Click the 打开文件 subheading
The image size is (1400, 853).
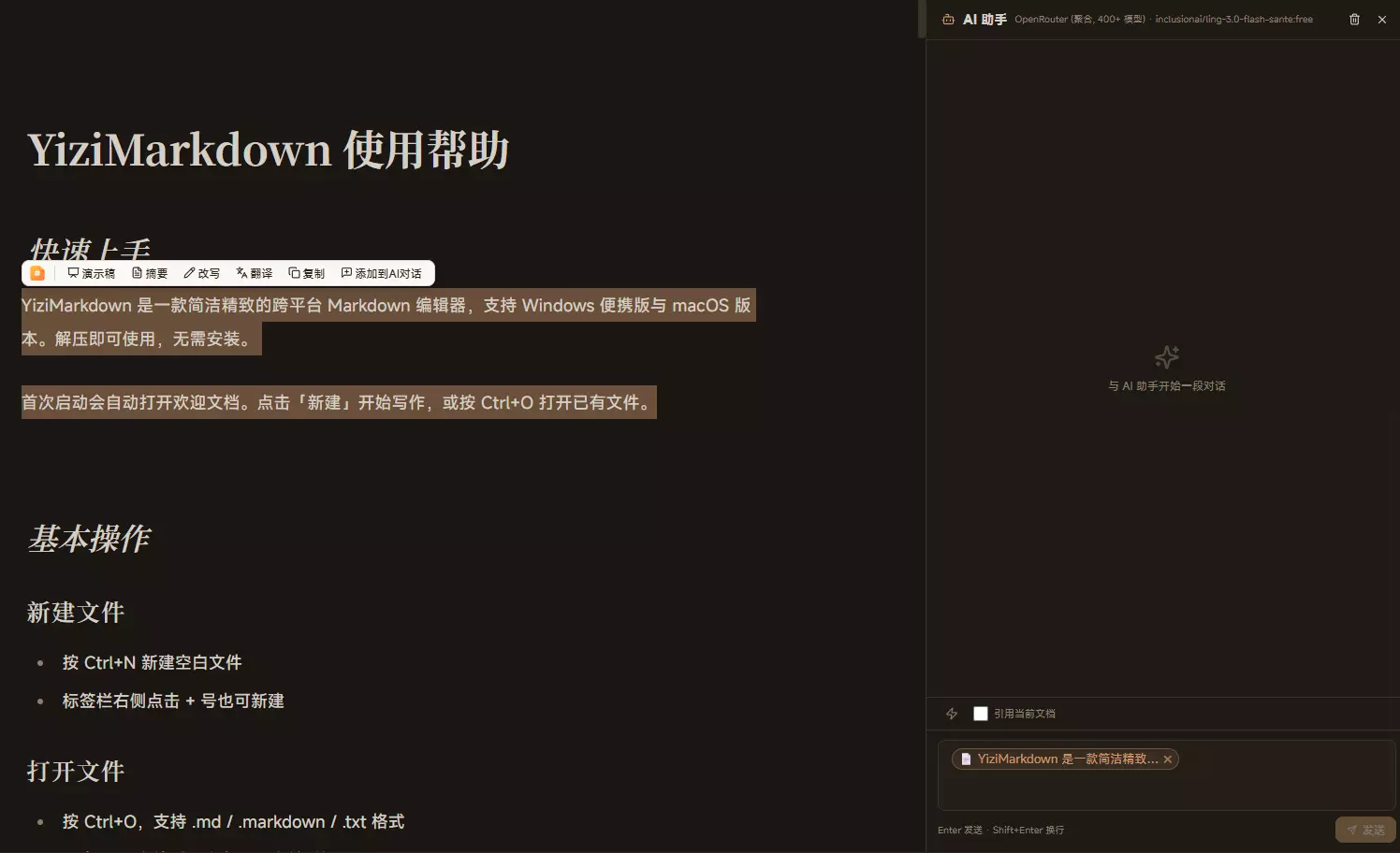pyautogui.click(x=76, y=772)
